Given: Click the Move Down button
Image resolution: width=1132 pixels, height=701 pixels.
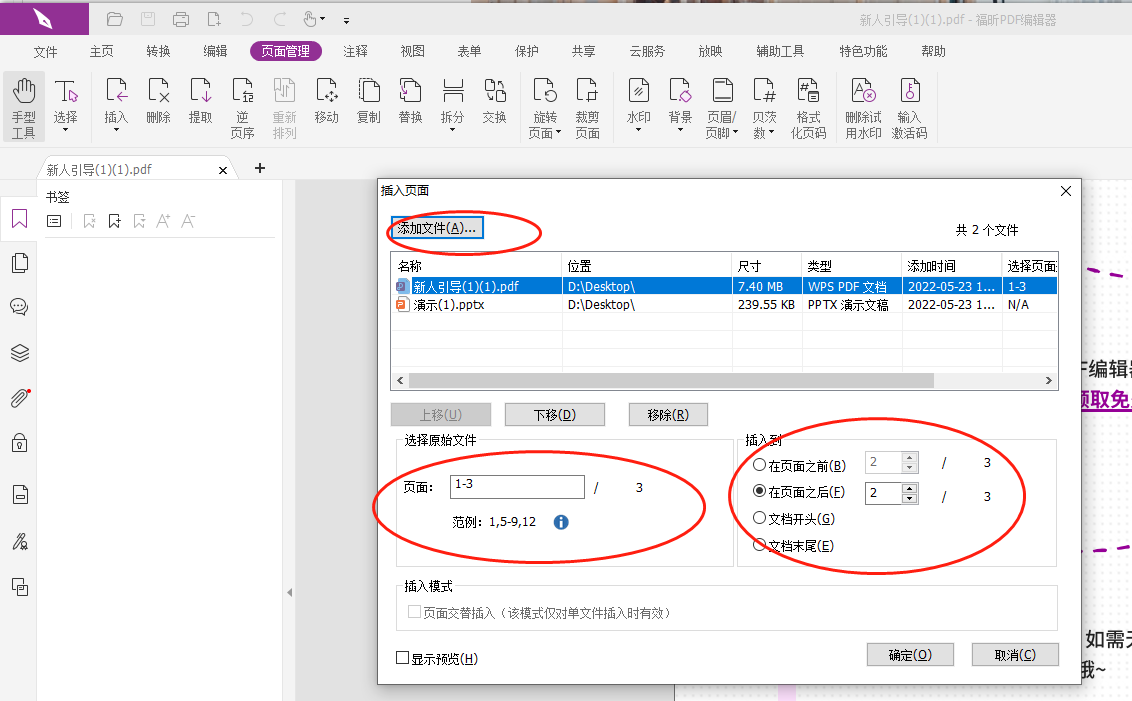Looking at the screenshot, I should pos(554,414).
